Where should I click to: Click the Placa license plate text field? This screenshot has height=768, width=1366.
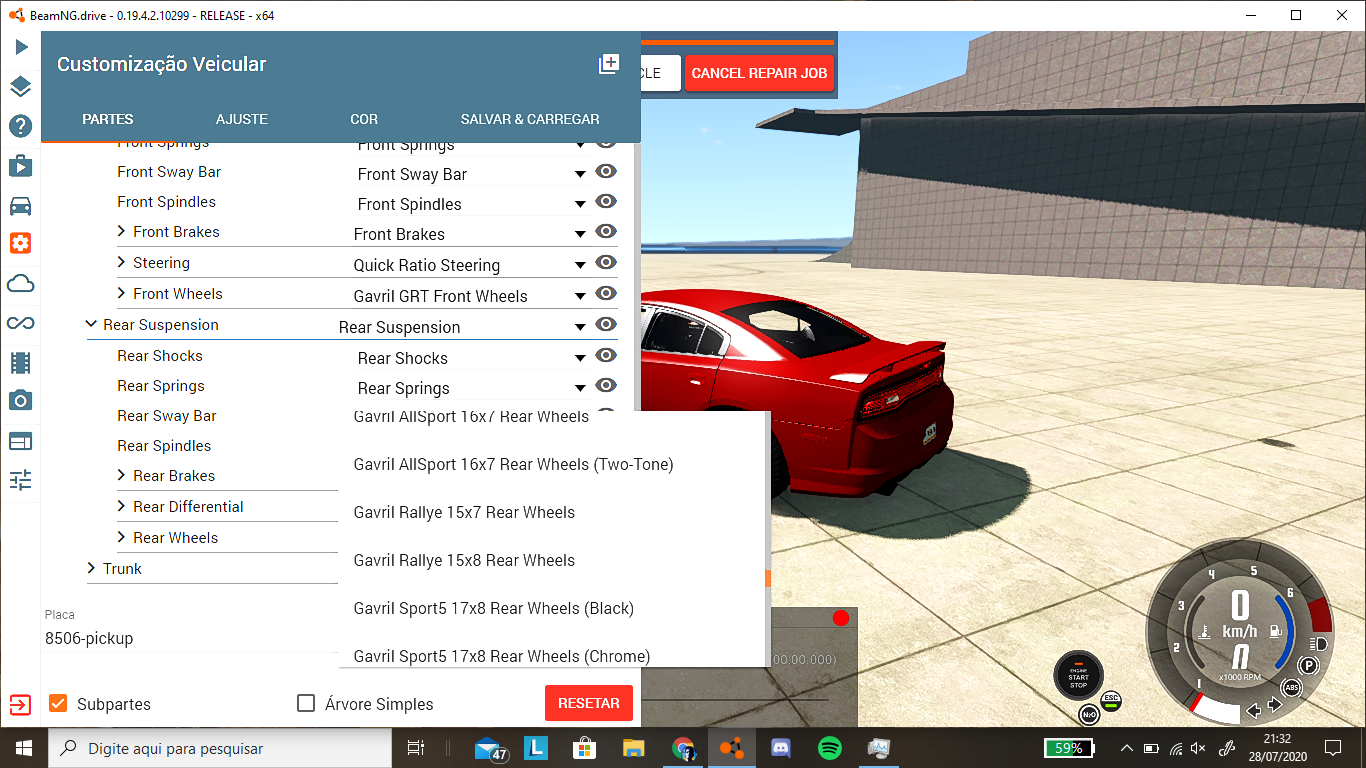click(190, 638)
